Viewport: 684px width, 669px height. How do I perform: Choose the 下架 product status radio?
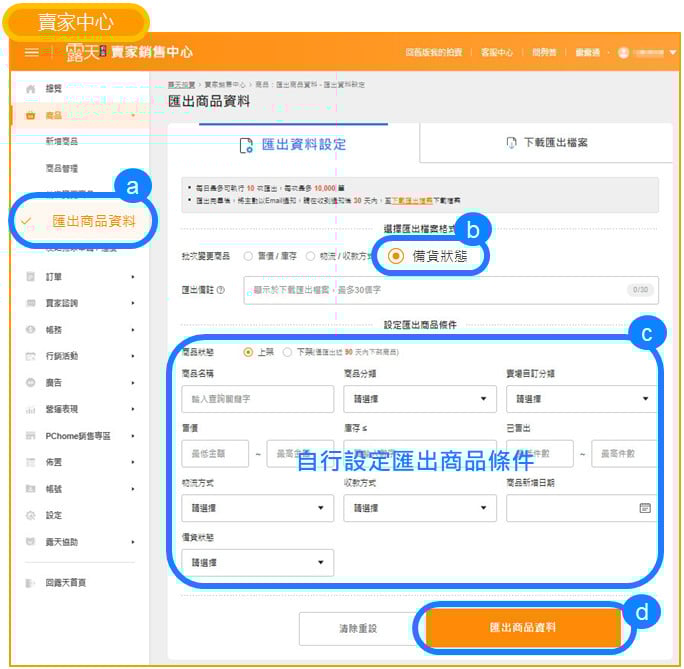[x=288, y=352]
